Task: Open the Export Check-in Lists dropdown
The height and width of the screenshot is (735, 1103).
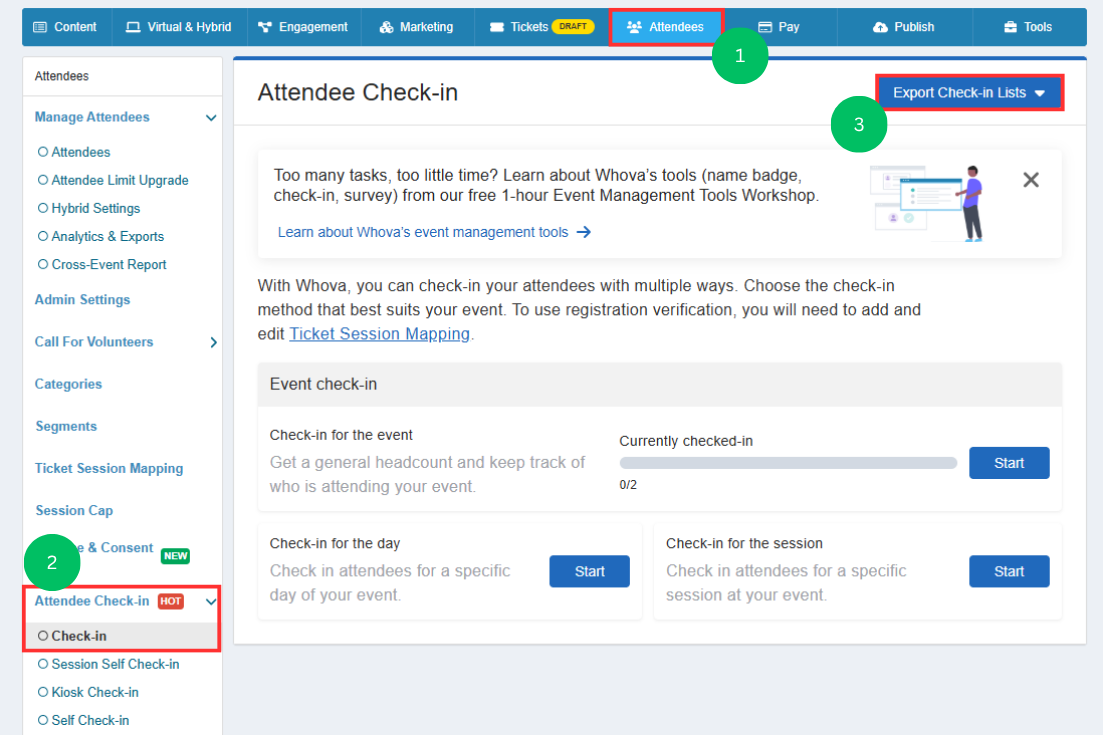Action: pos(969,93)
